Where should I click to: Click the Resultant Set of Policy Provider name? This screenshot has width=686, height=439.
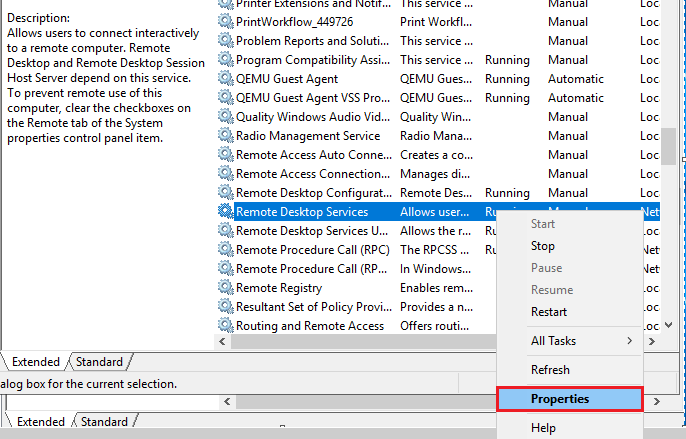click(314, 307)
